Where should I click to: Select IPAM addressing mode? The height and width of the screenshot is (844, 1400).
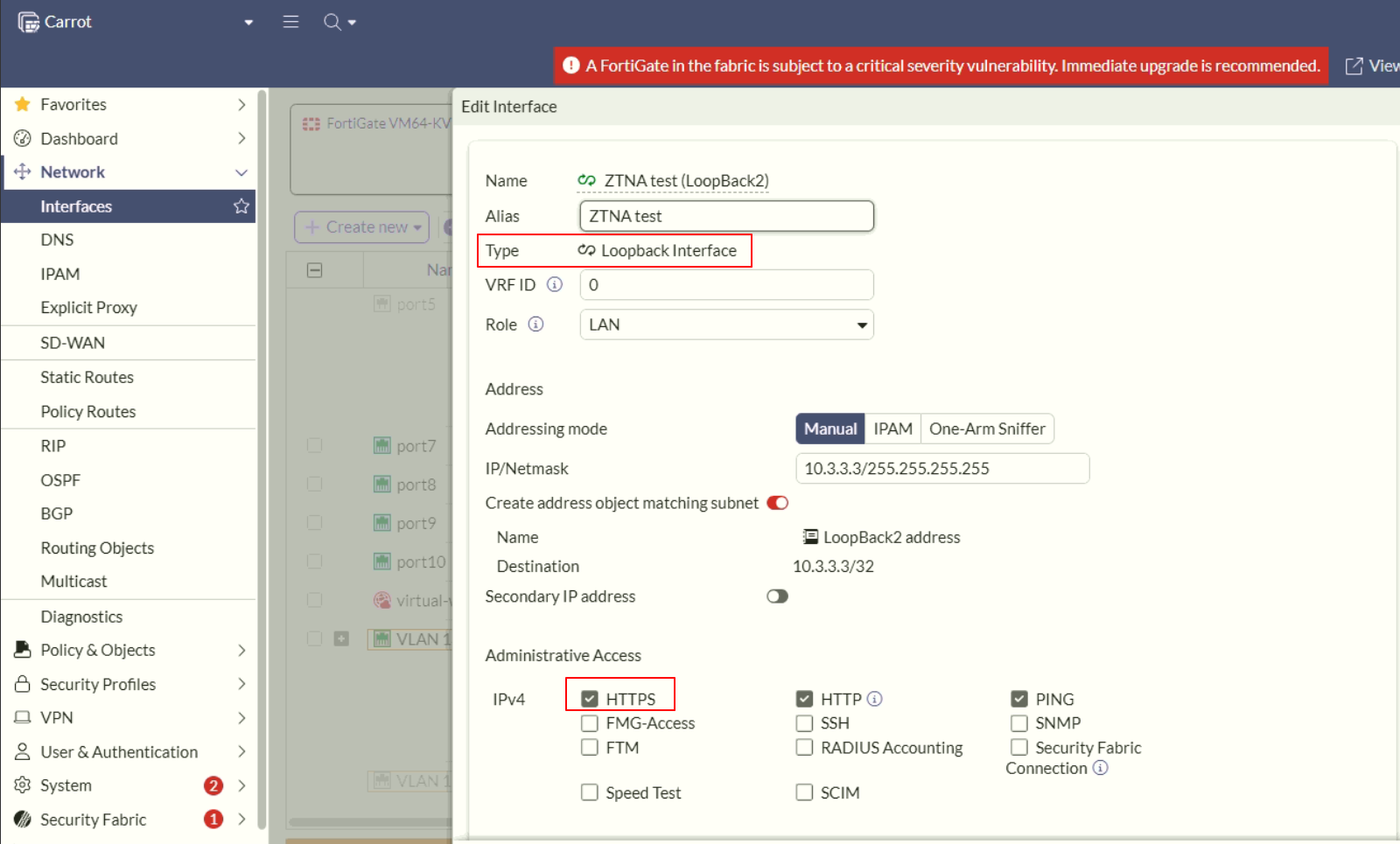pos(892,429)
